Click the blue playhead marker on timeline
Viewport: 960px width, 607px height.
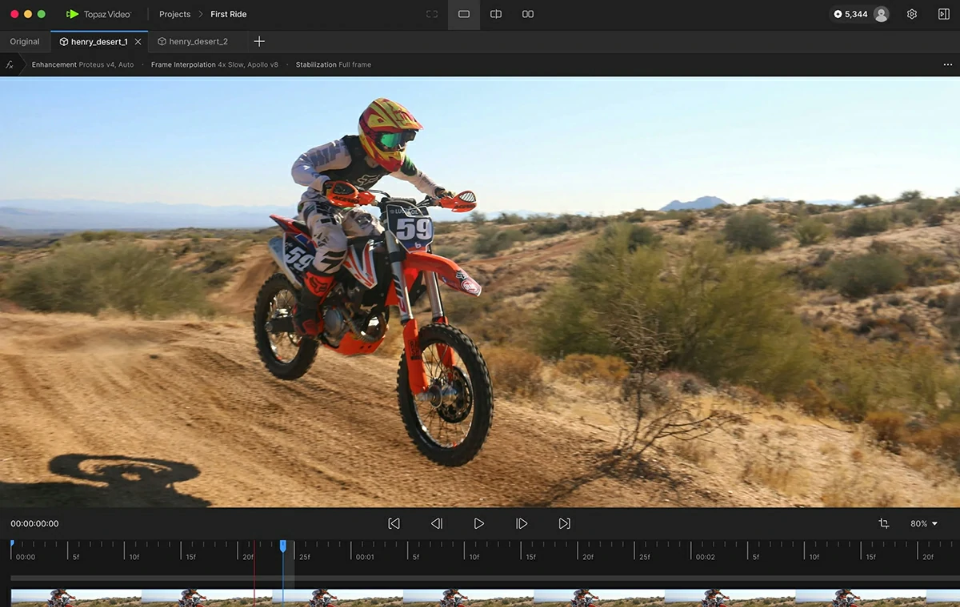[283, 546]
